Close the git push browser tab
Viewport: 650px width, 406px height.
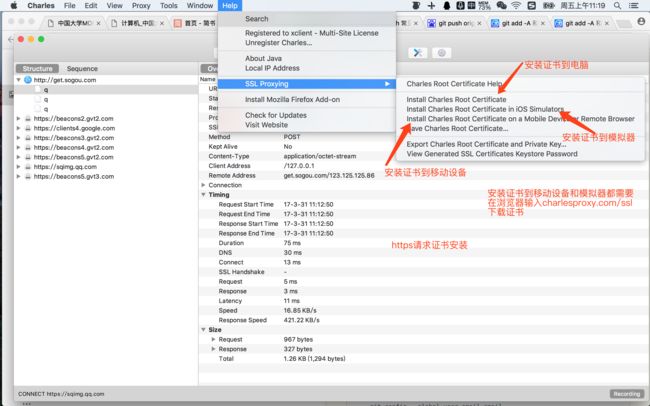[x=479, y=23]
